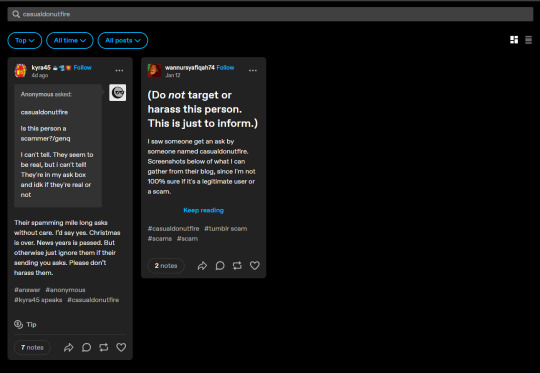Reblog wannursyafiqah74's post
540x373 pixels.
[237, 266]
